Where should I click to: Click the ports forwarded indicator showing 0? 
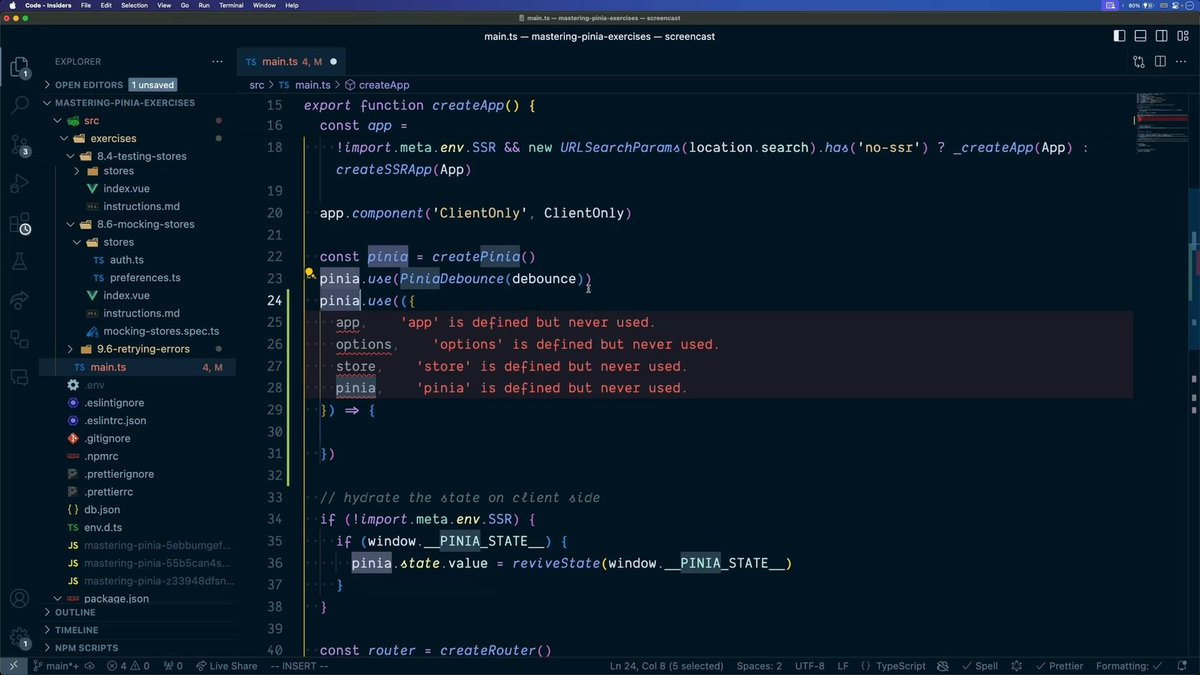point(173,666)
